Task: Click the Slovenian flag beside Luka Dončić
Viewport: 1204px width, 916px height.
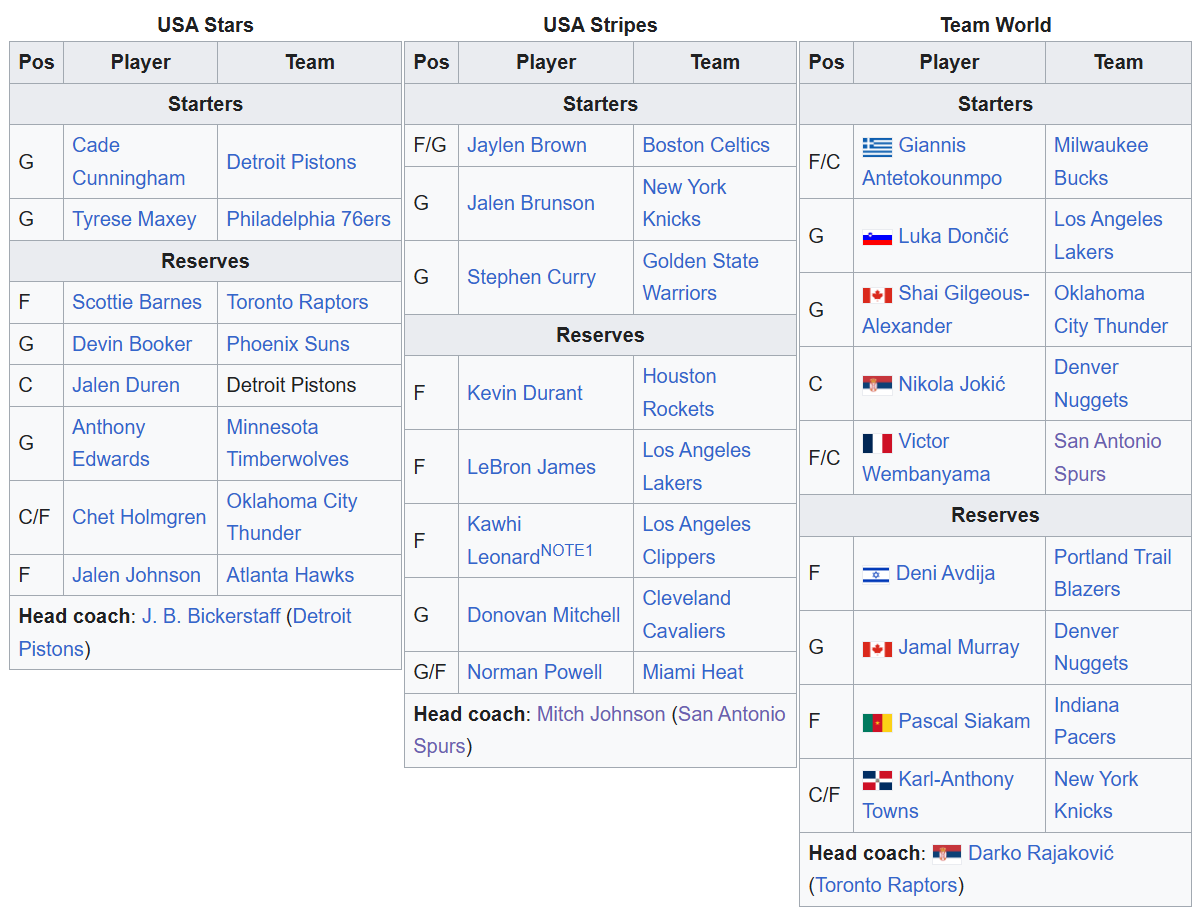Action: 877,237
